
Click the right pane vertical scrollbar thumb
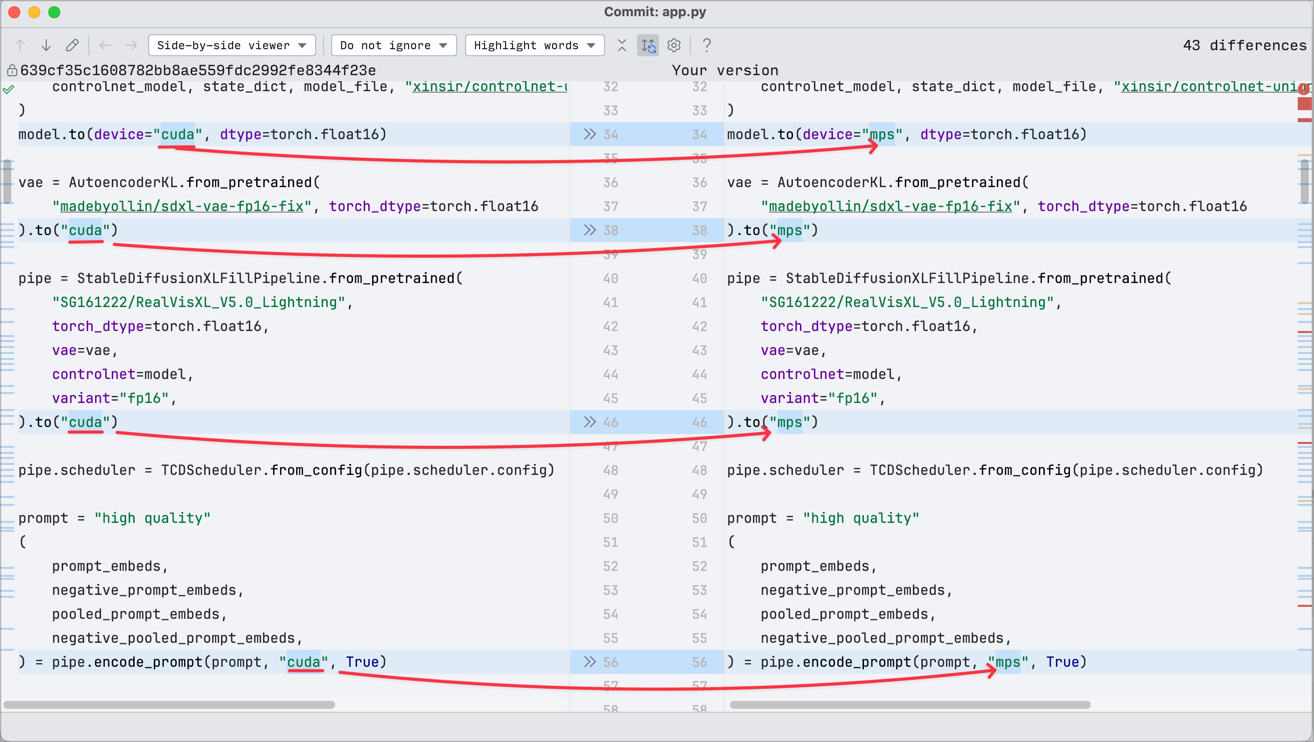pyautogui.click(x=1305, y=181)
